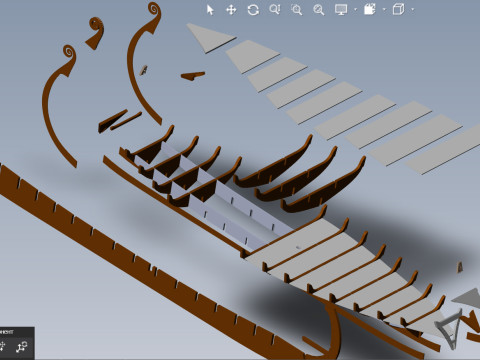Select the arrow pointer tool

210,10
